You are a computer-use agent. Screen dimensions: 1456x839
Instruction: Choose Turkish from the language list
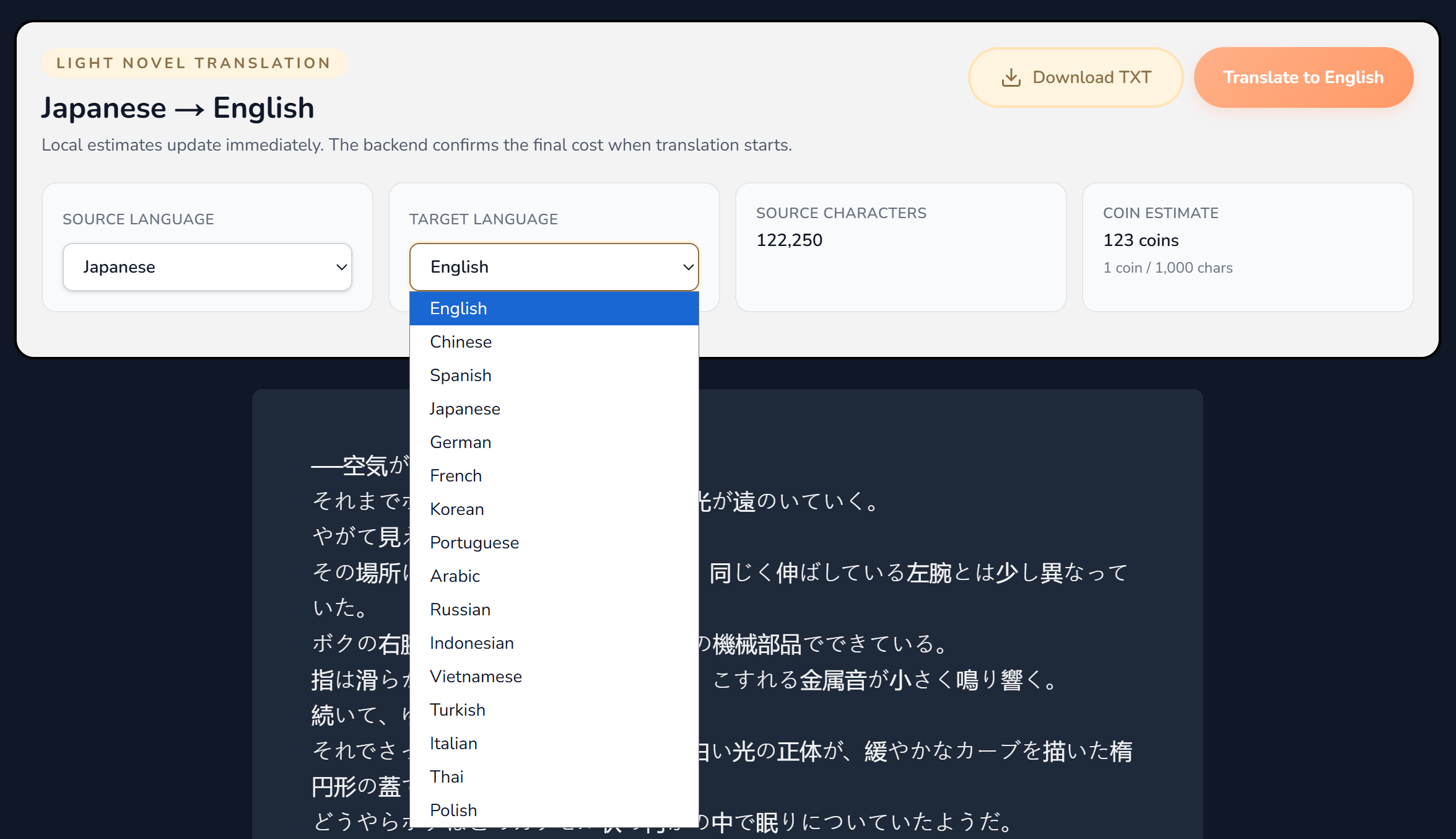(x=554, y=710)
